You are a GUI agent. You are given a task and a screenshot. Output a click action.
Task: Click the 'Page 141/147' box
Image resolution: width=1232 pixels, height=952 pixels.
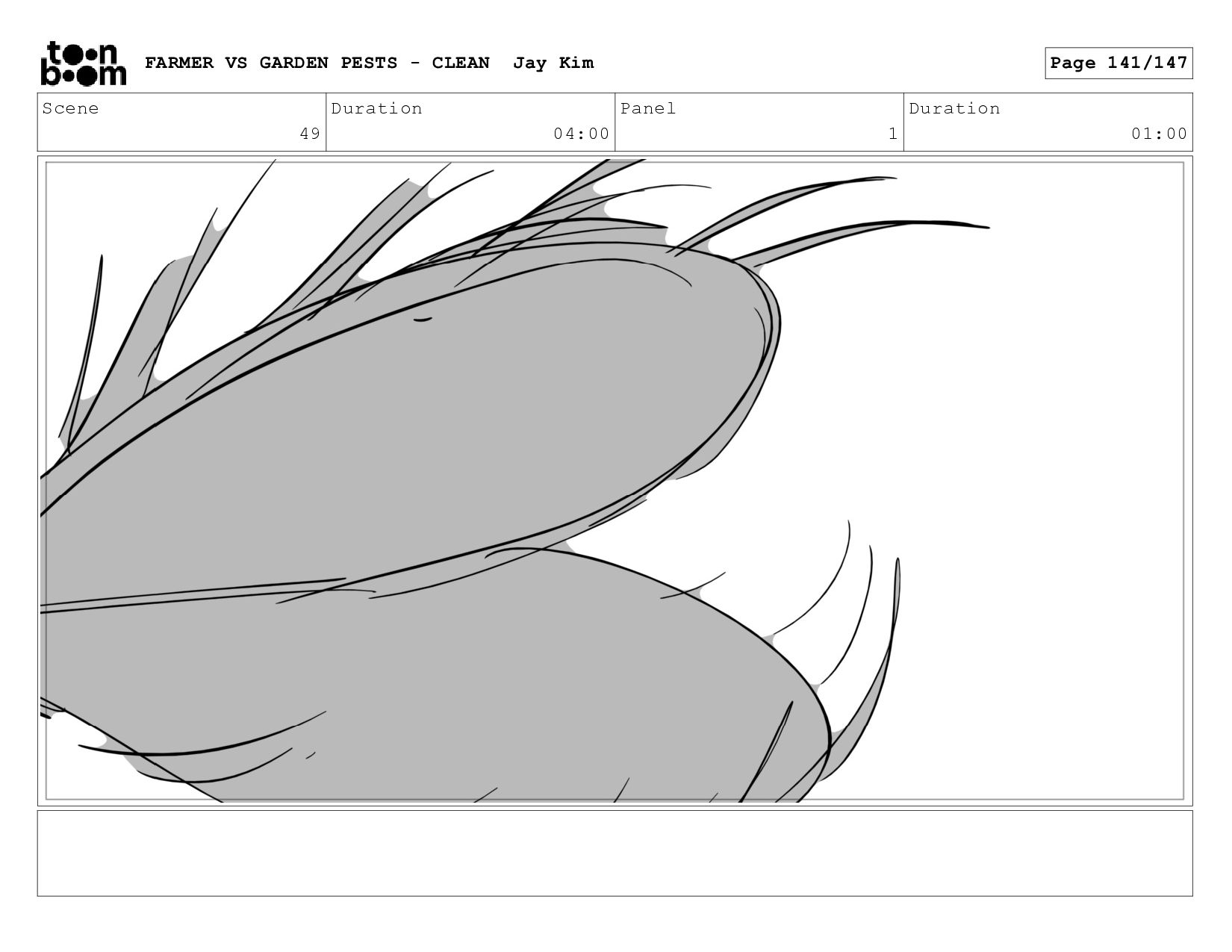click(1119, 63)
